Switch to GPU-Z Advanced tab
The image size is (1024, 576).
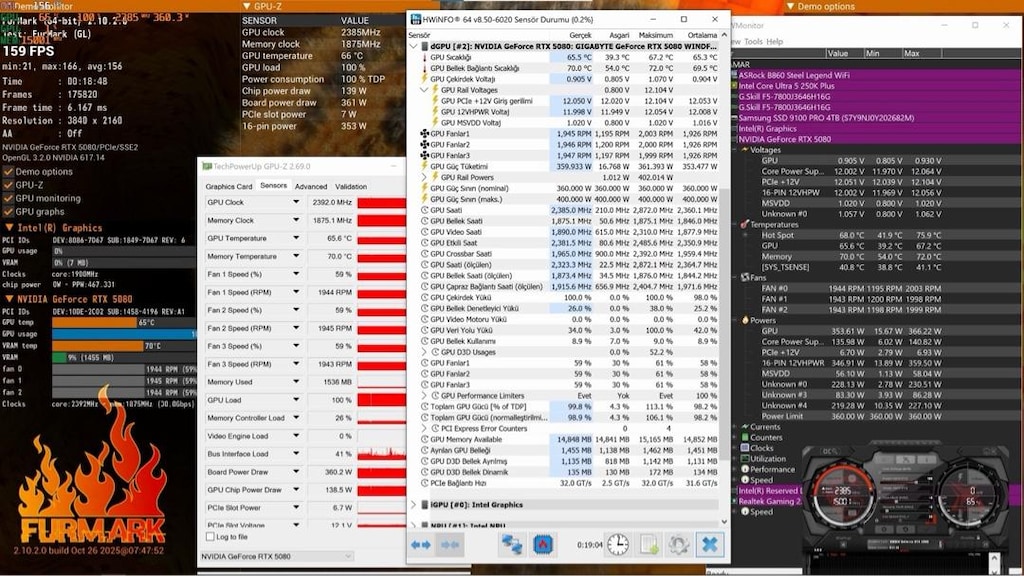[x=311, y=186]
